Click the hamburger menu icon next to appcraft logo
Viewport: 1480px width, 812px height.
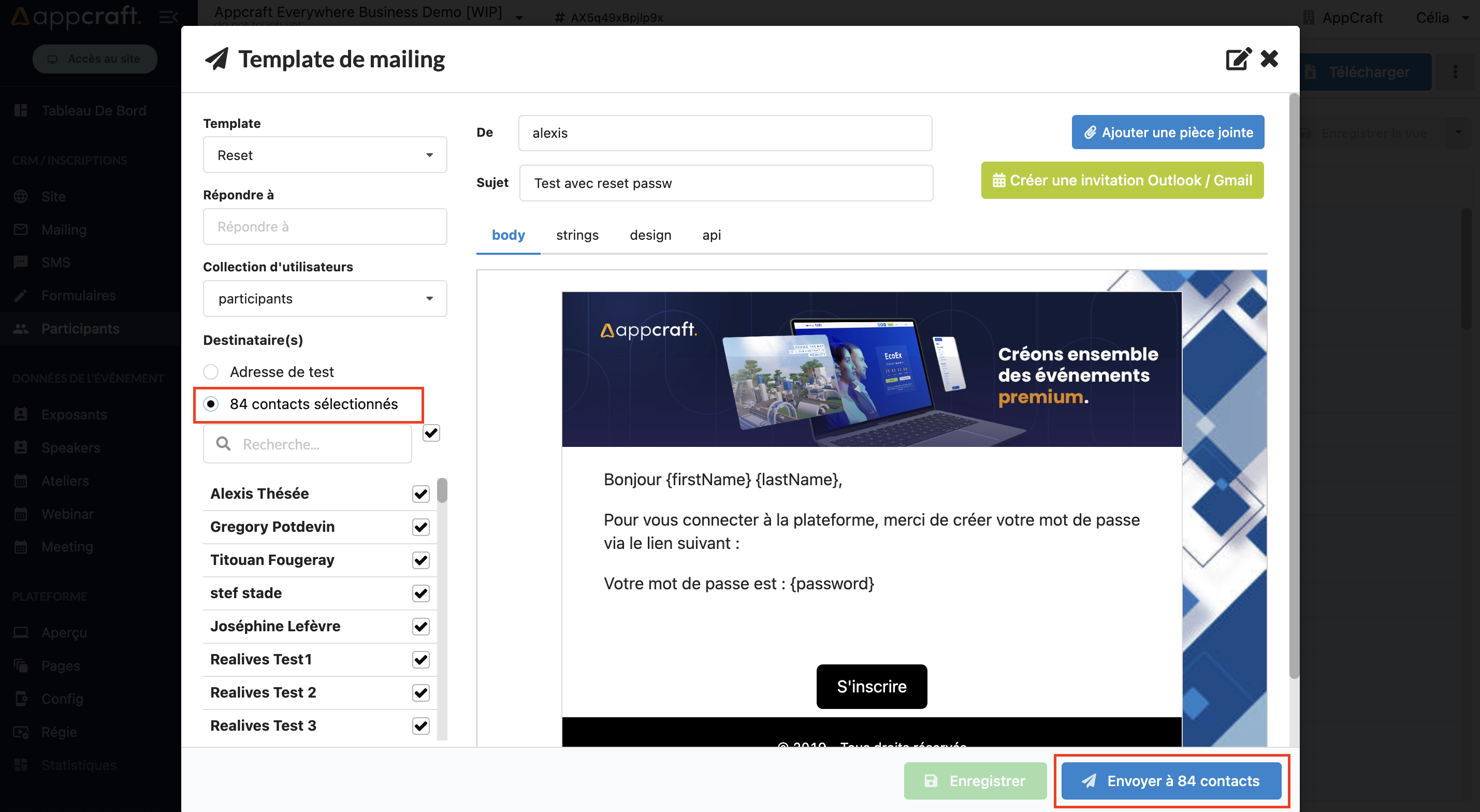coord(168,17)
